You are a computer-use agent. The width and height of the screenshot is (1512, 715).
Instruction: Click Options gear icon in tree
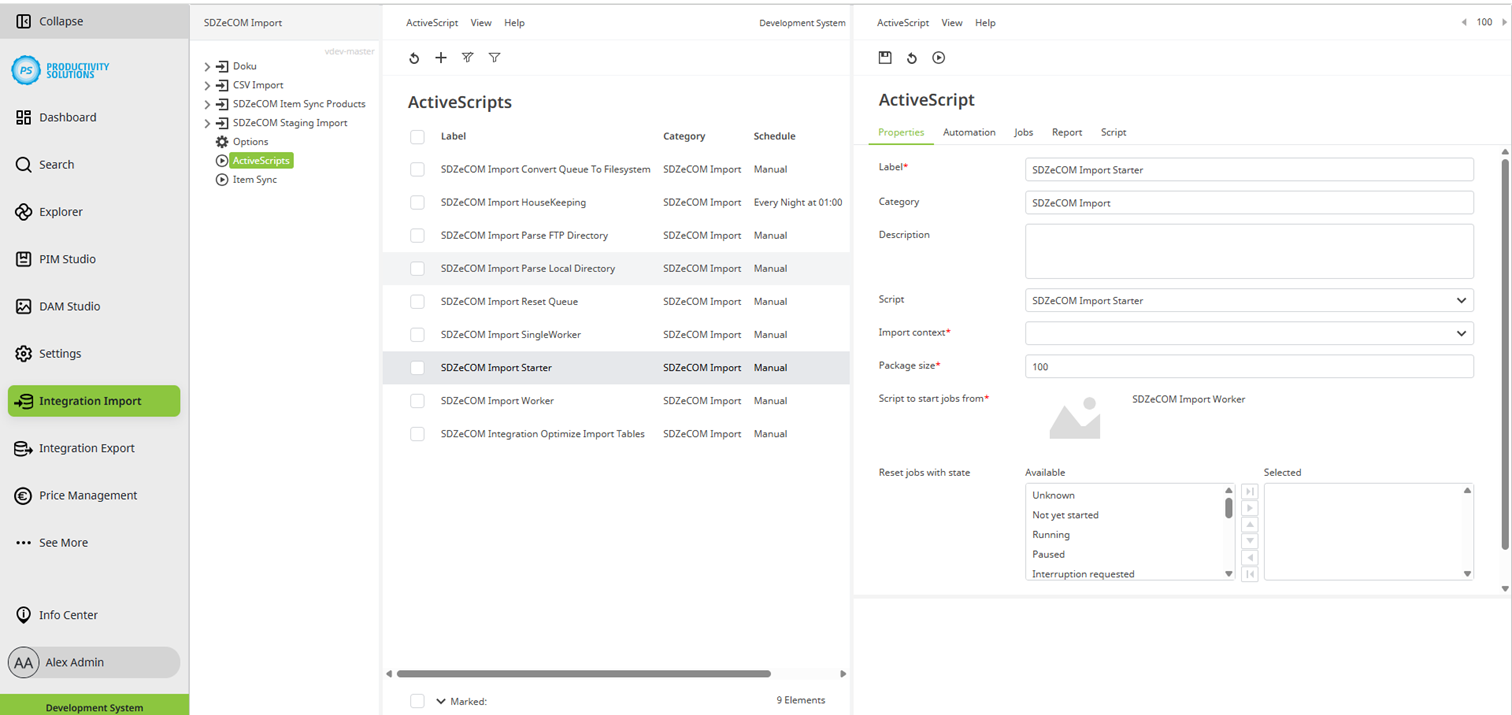click(222, 142)
